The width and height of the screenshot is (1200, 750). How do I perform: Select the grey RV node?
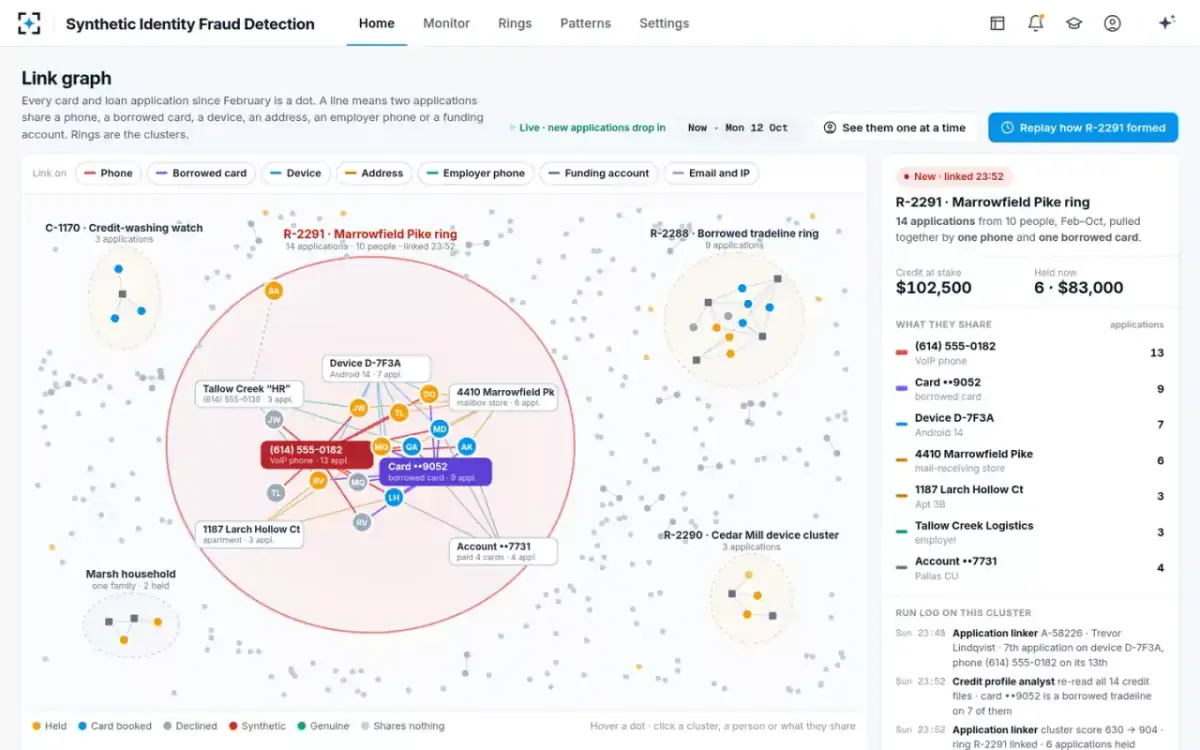pos(362,522)
